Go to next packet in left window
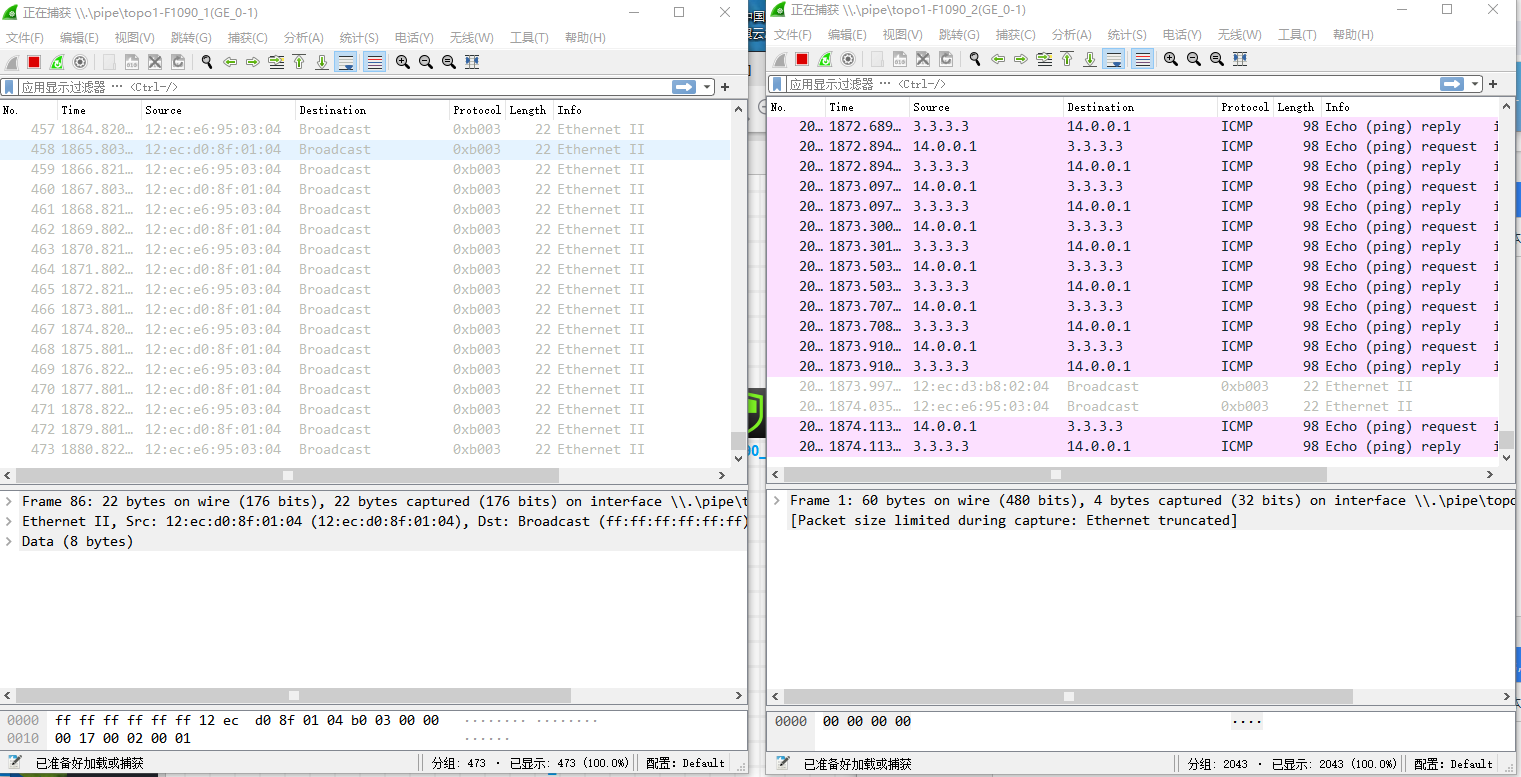 point(253,62)
